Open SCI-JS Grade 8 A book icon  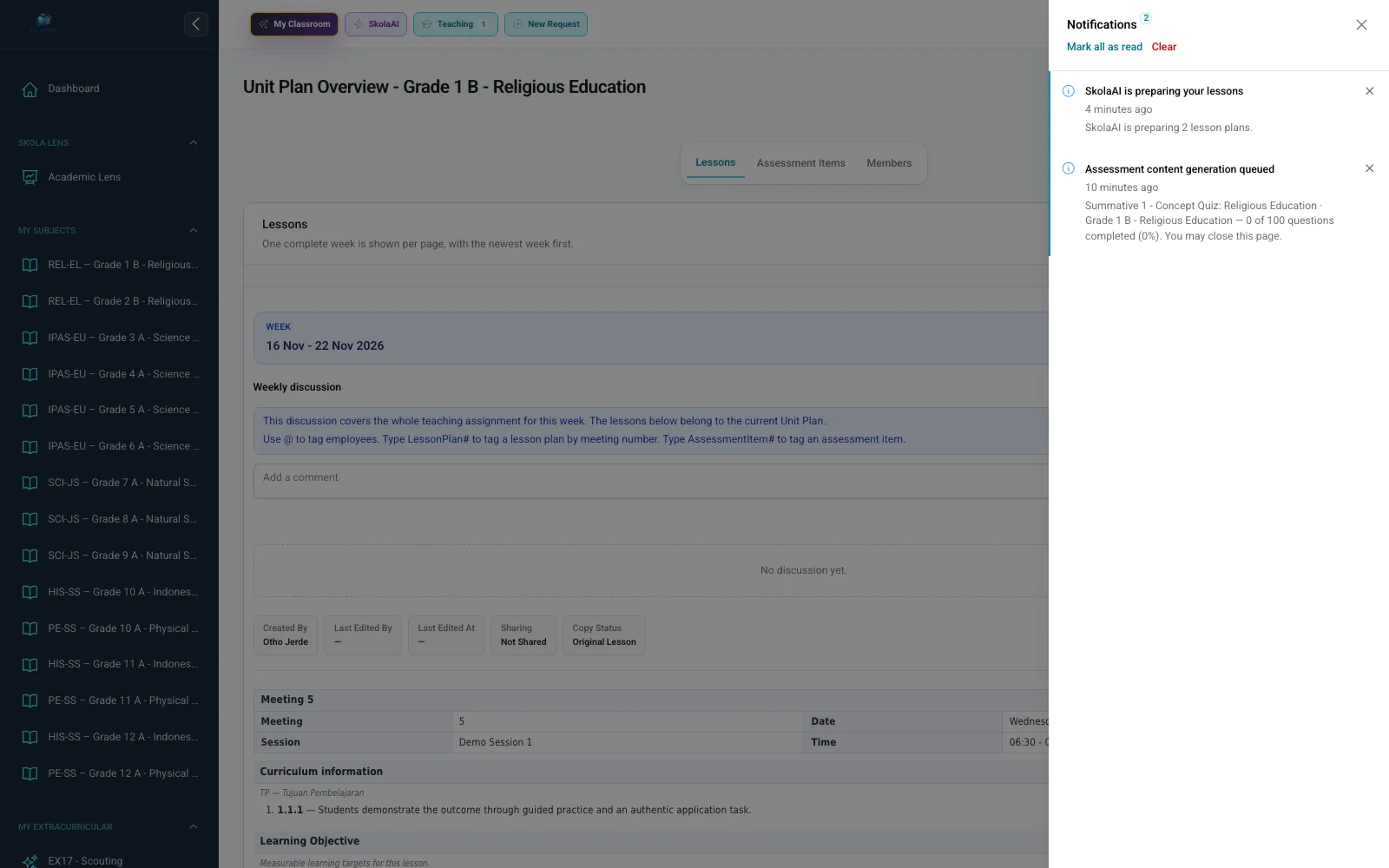click(30, 519)
